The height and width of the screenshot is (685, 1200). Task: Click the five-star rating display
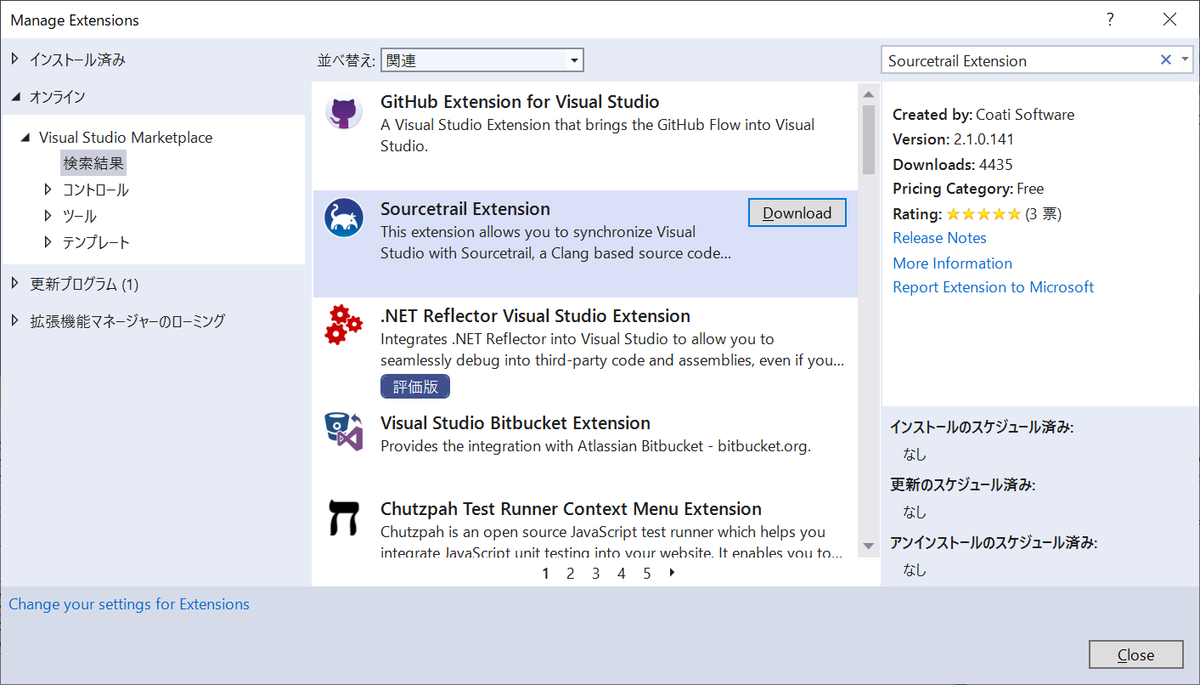pyautogui.click(x=983, y=214)
